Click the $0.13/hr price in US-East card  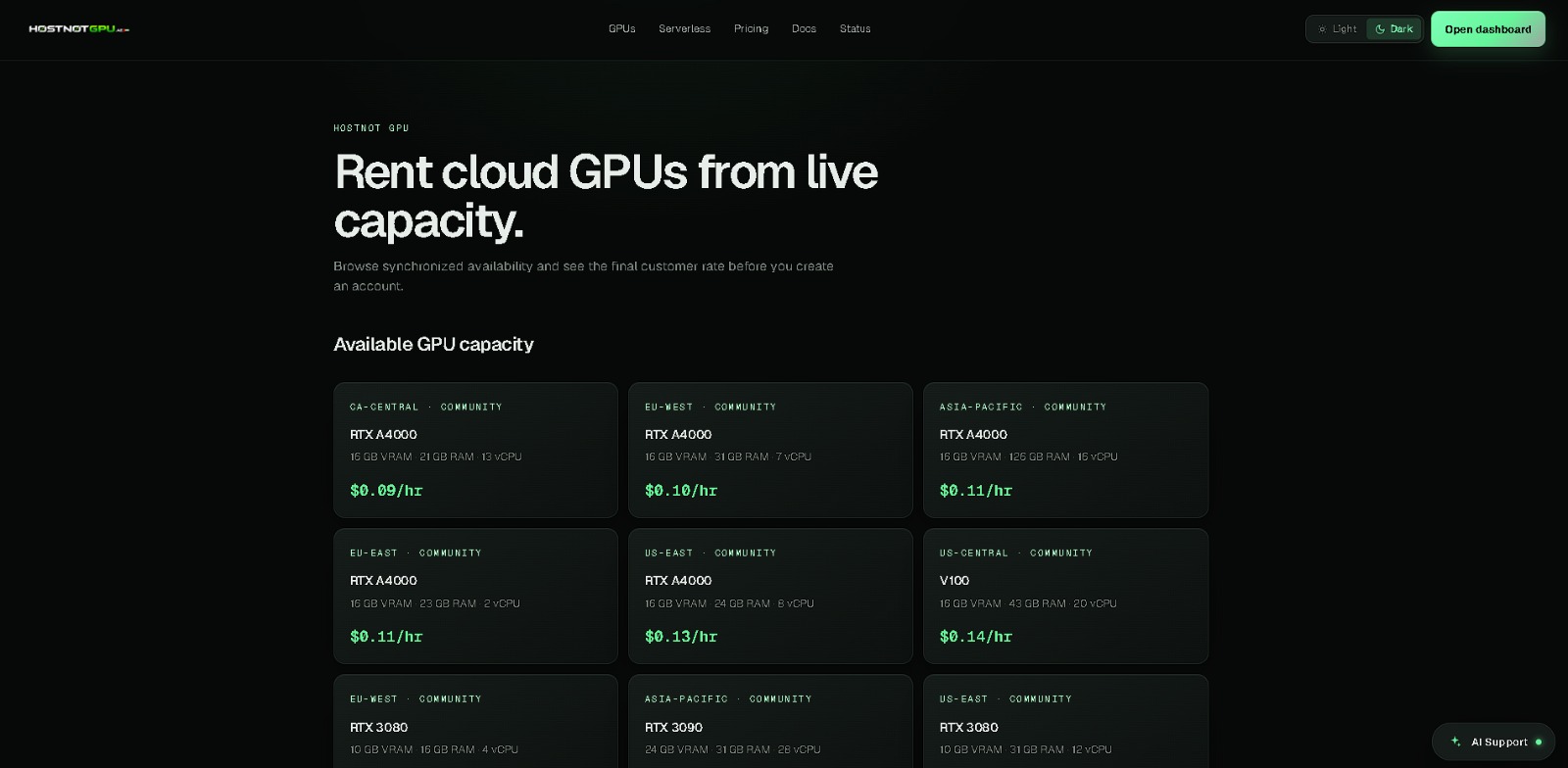pos(681,637)
